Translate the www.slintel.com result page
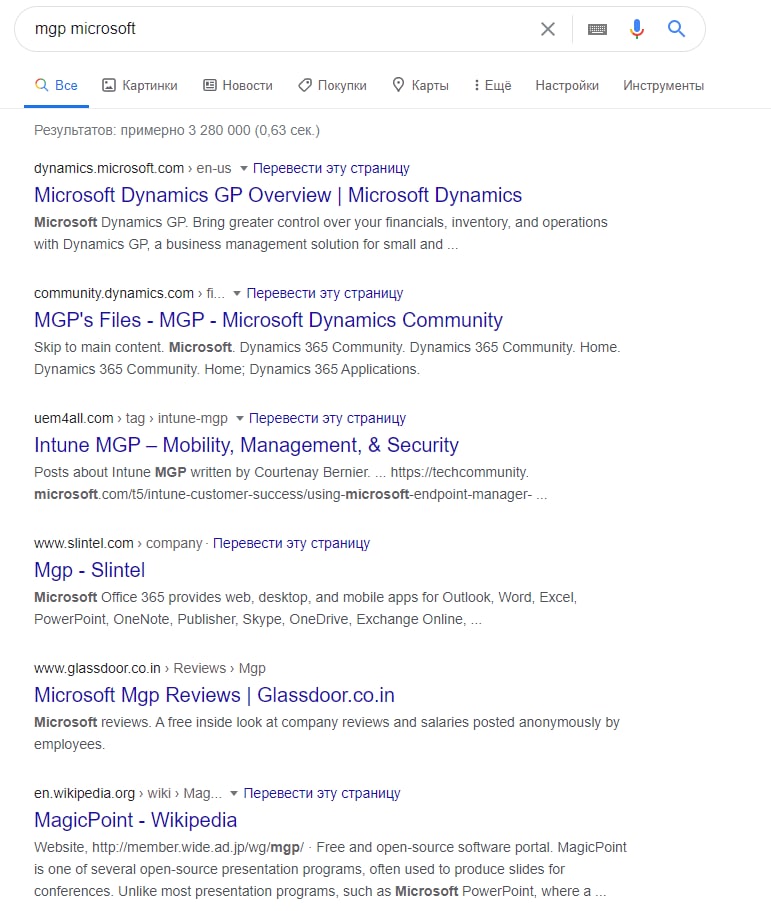Screen dimensions: 771x911 point(292,543)
